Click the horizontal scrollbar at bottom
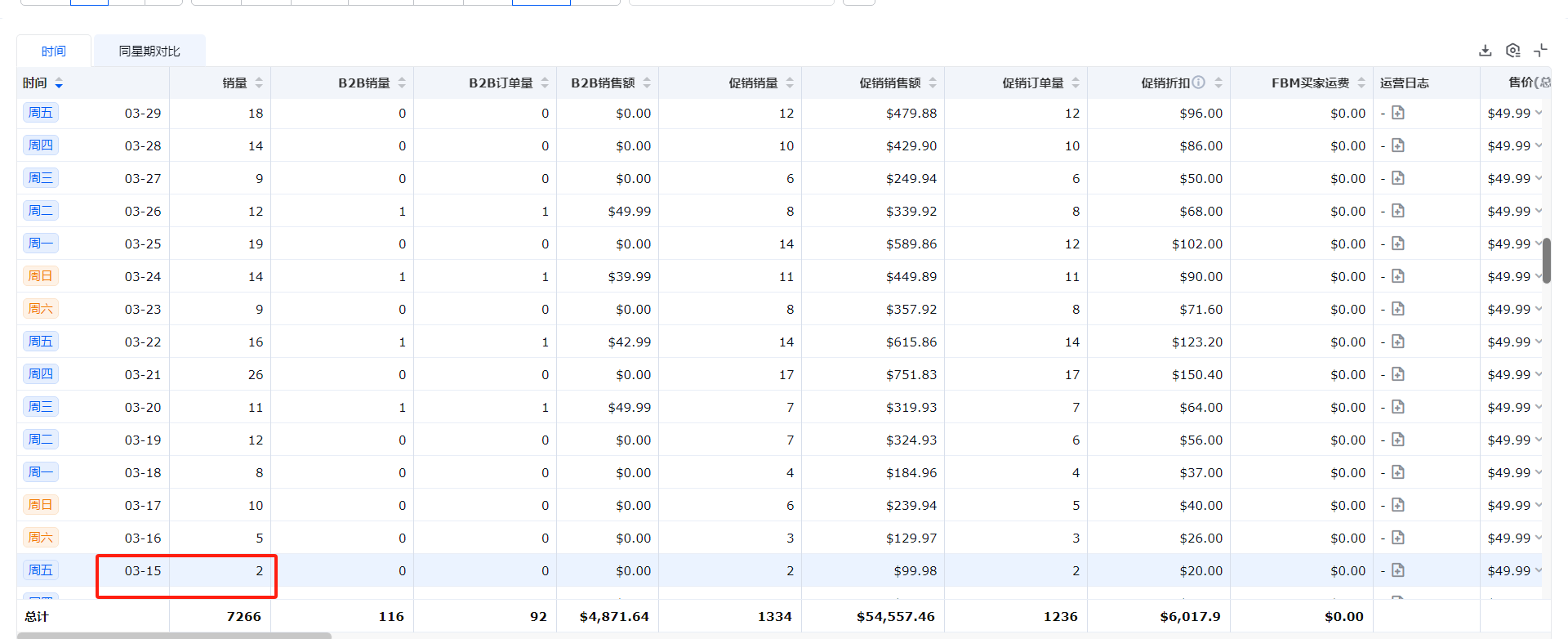This screenshot has height=639, width=1568. tap(174, 635)
